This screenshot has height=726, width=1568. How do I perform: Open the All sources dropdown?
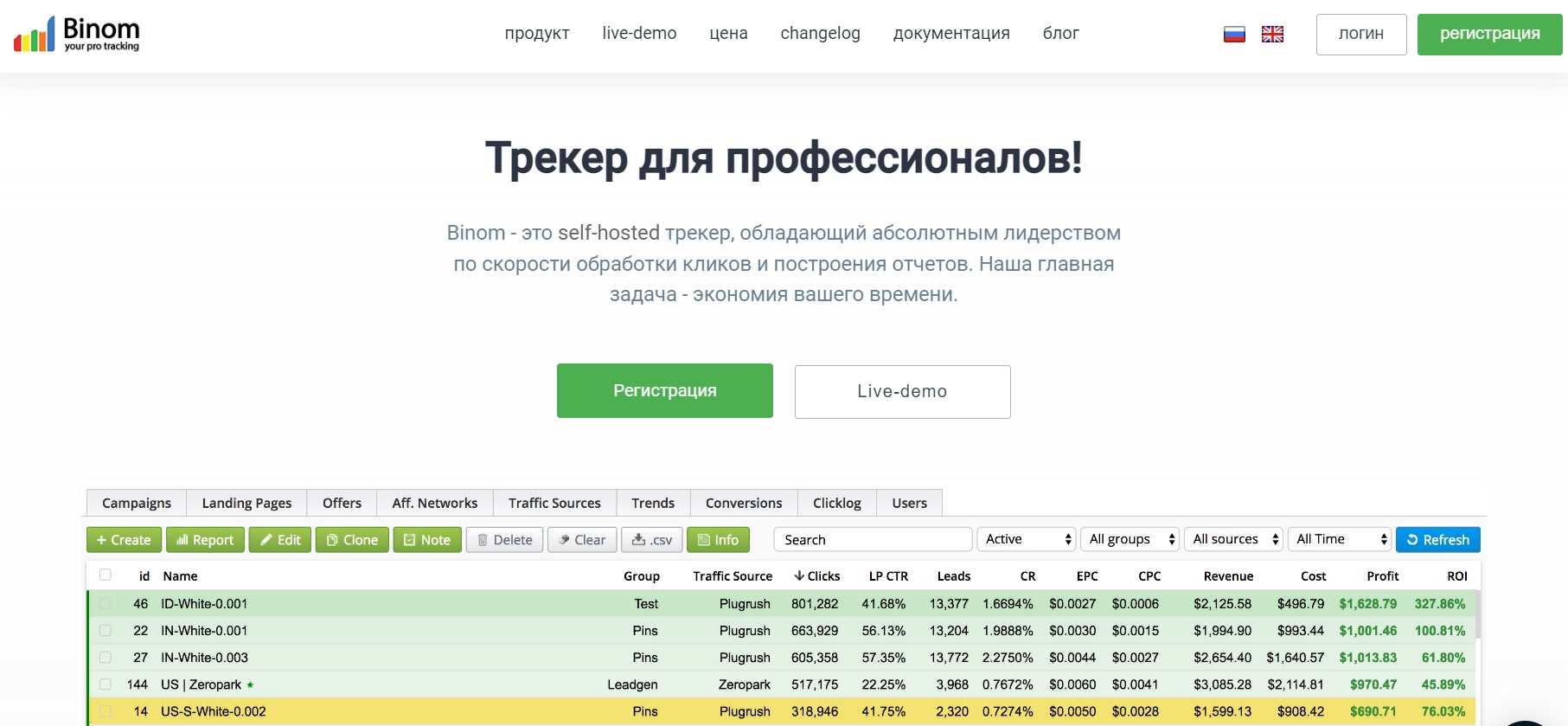point(1233,539)
